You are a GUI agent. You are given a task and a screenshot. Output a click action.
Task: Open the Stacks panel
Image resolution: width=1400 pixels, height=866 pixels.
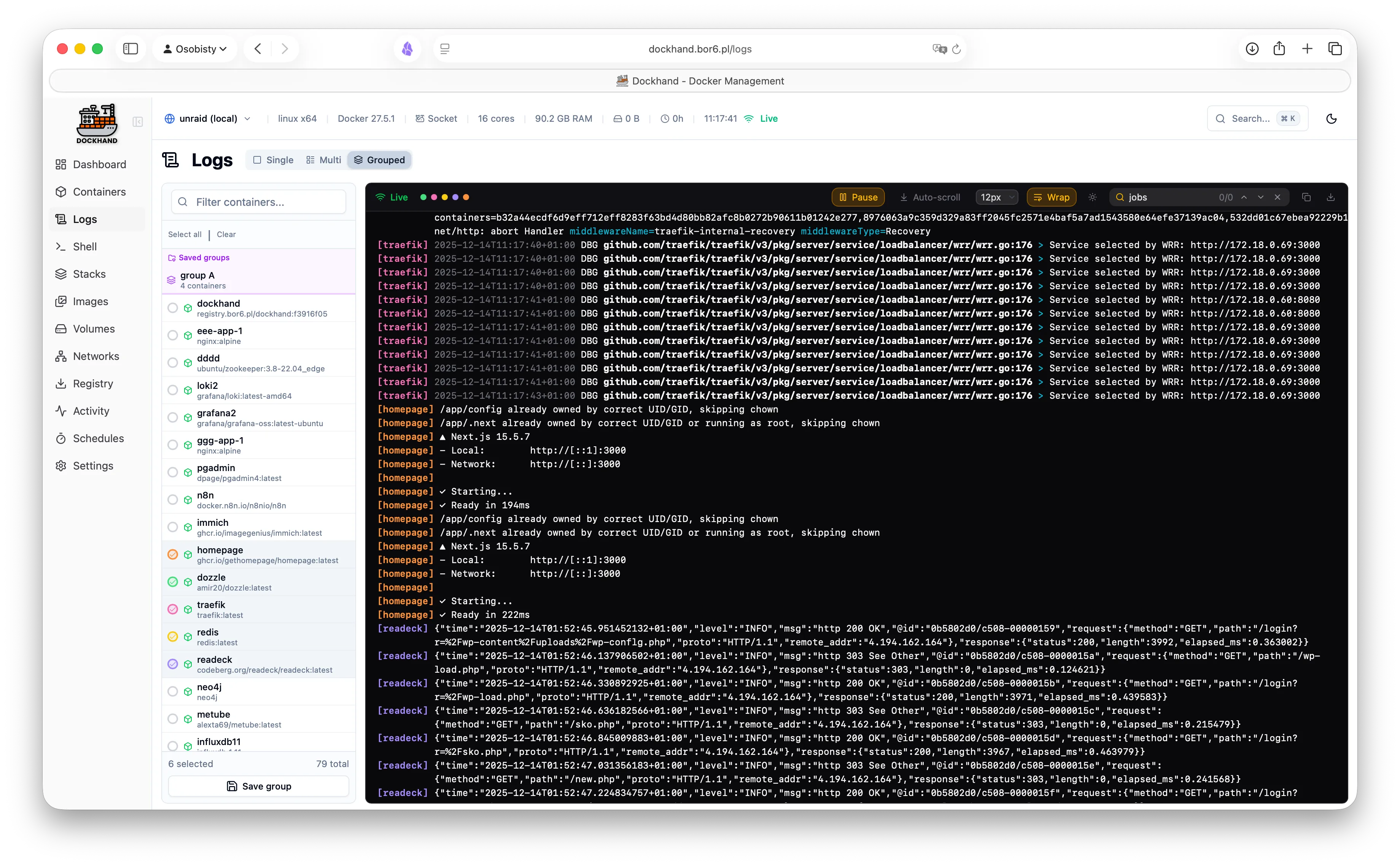pyautogui.click(x=89, y=274)
